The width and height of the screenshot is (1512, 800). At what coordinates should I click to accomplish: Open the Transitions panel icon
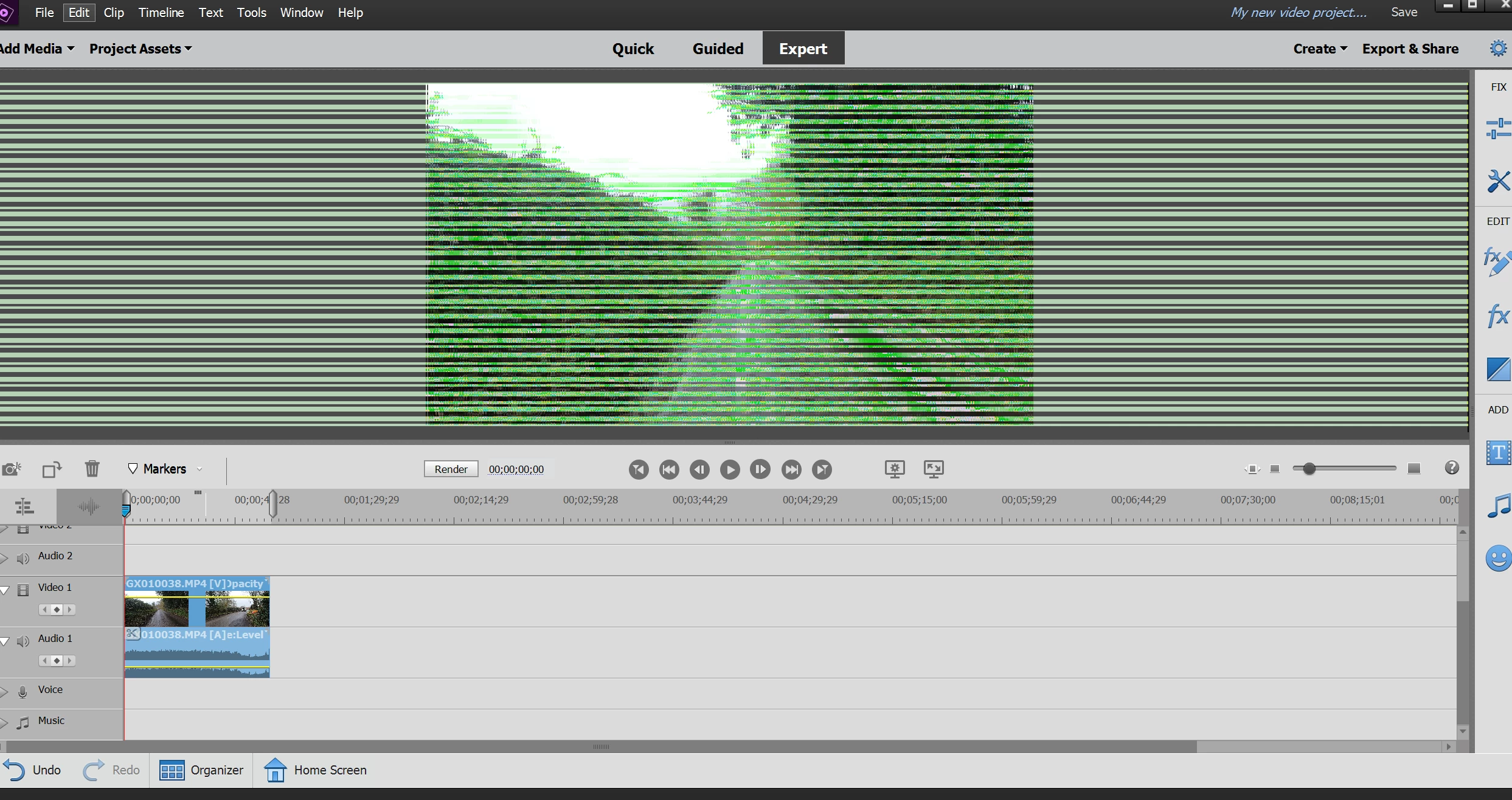coord(1498,368)
